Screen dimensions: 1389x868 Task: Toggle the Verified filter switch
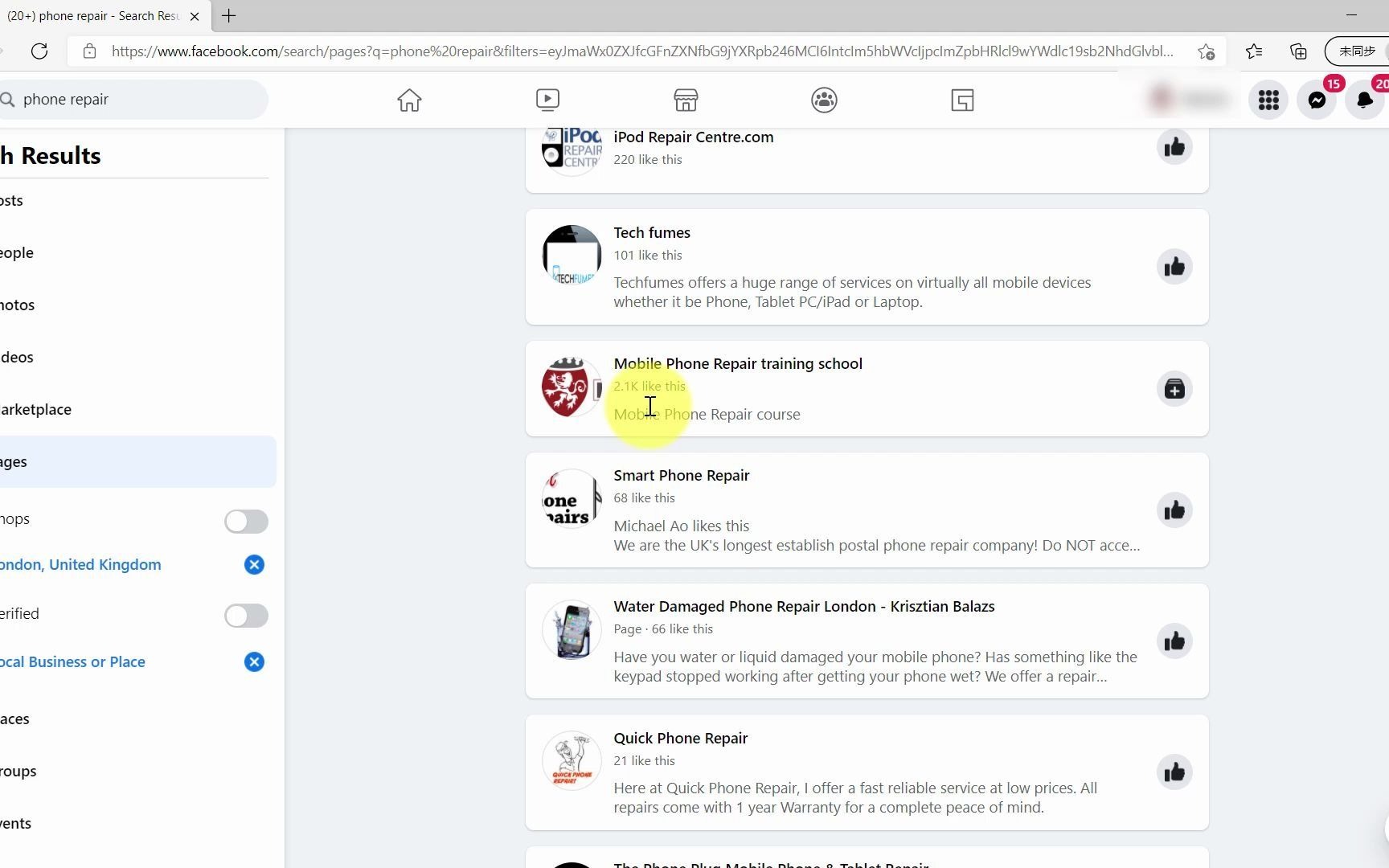tap(246, 616)
